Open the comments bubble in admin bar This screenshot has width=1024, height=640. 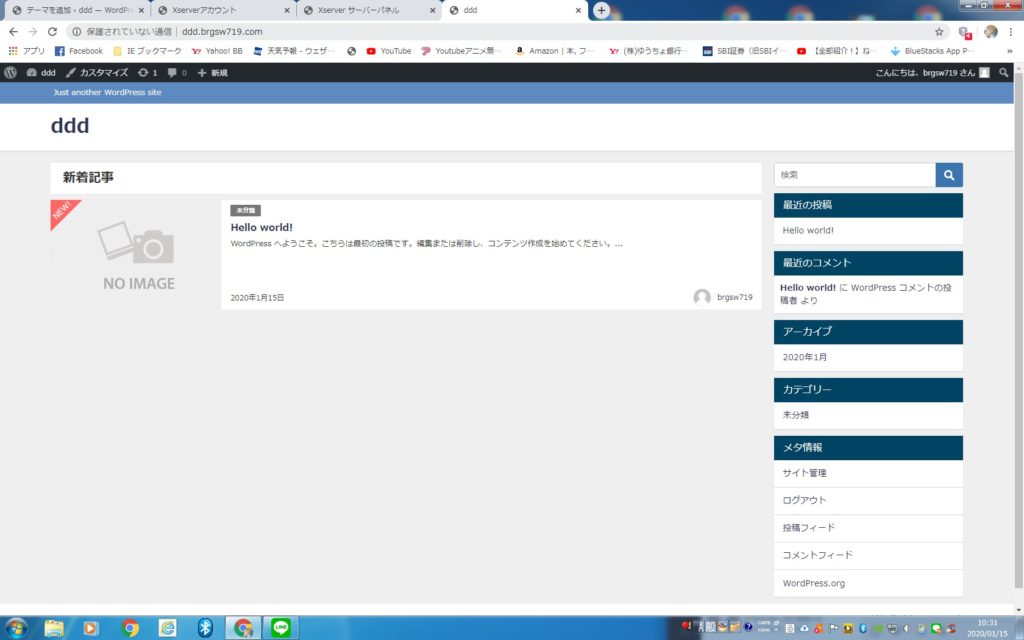pyautogui.click(x=176, y=73)
